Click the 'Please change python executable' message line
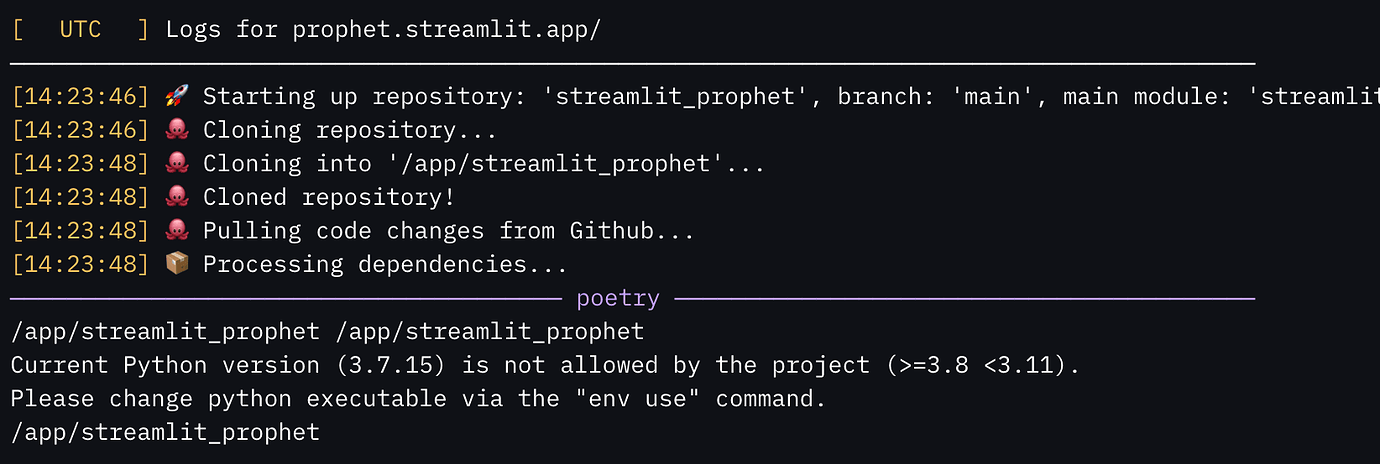This screenshot has width=1380, height=464. click(x=419, y=398)
